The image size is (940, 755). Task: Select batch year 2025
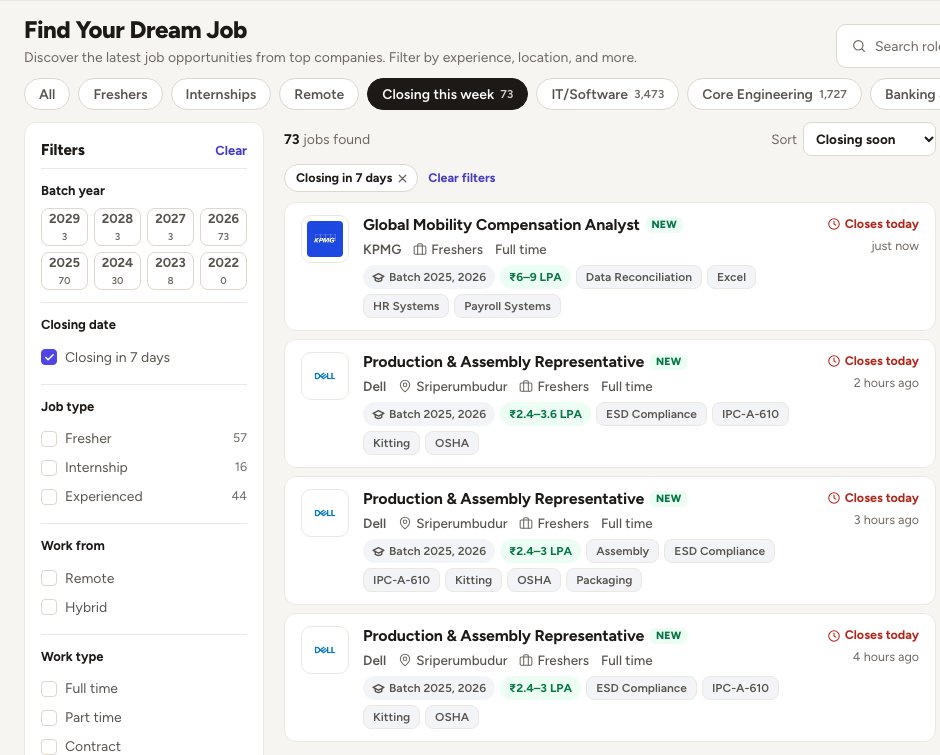click(64, 271)
